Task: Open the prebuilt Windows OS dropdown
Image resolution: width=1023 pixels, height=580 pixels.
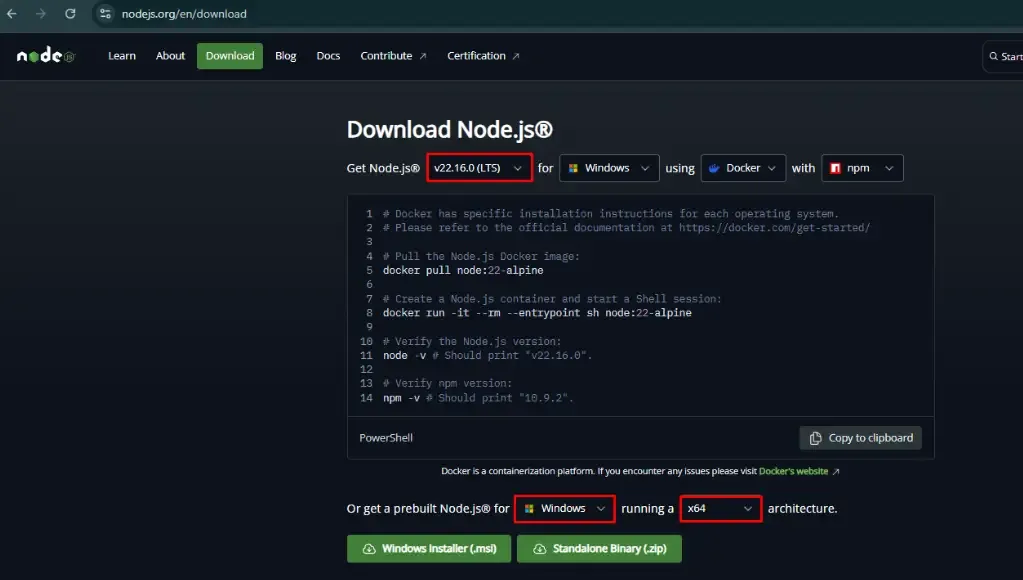Action: coord(564,508)
